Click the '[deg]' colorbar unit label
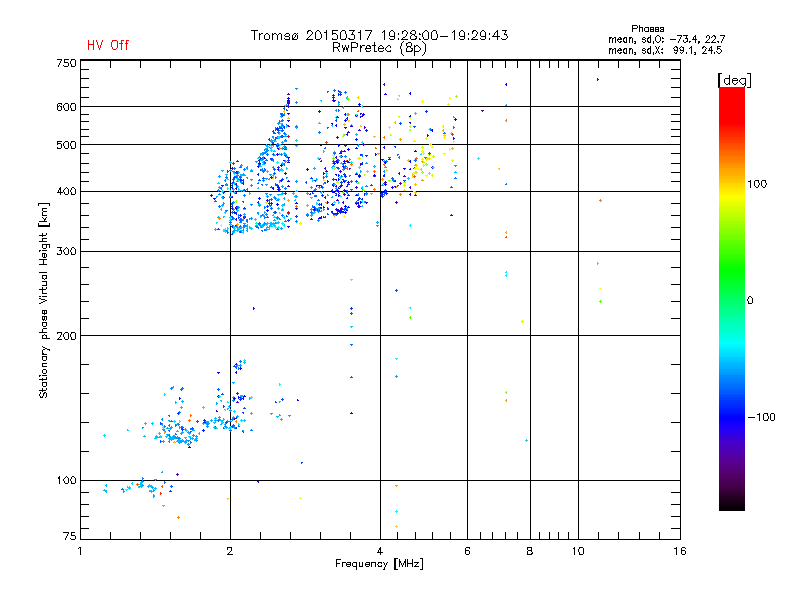Image resolution: width=800 pixels, height=600 pixels. (x=734, y=80)
